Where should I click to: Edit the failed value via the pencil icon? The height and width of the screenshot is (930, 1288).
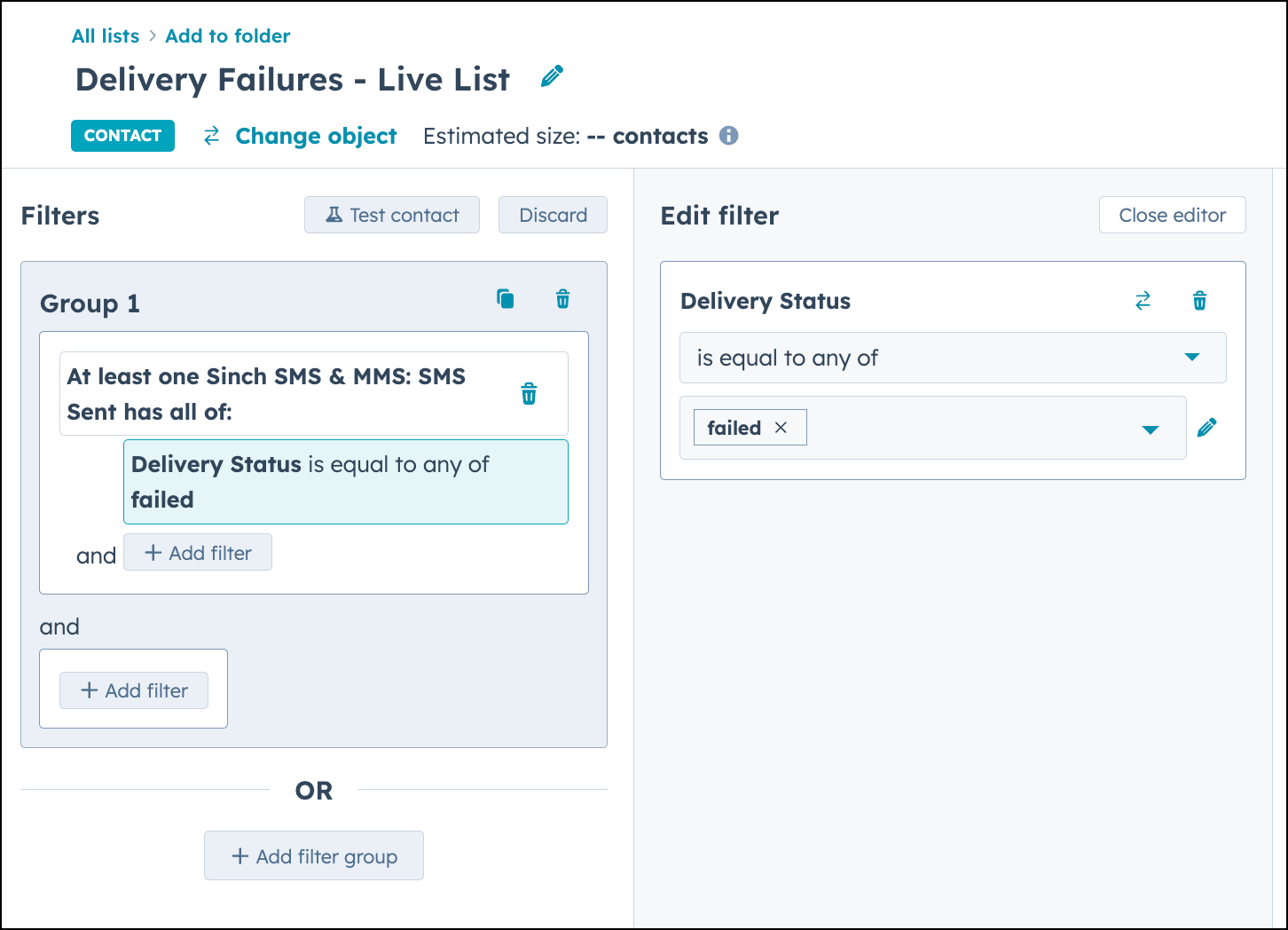(x=1207, y=427)
